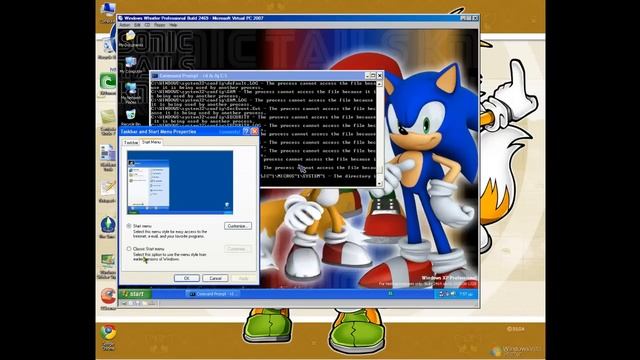The width and height of the screenshot is (640, 360).
Task: Click the XP Start button
Action: pyautogui.click(x=135, y=294)
